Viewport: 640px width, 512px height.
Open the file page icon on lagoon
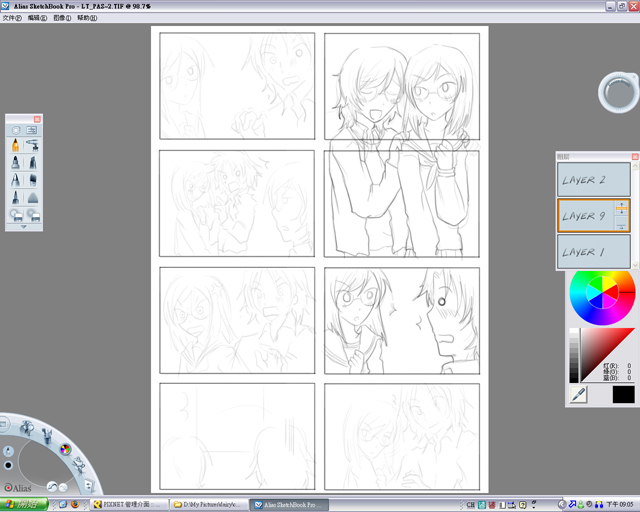[x=89, y=485]
